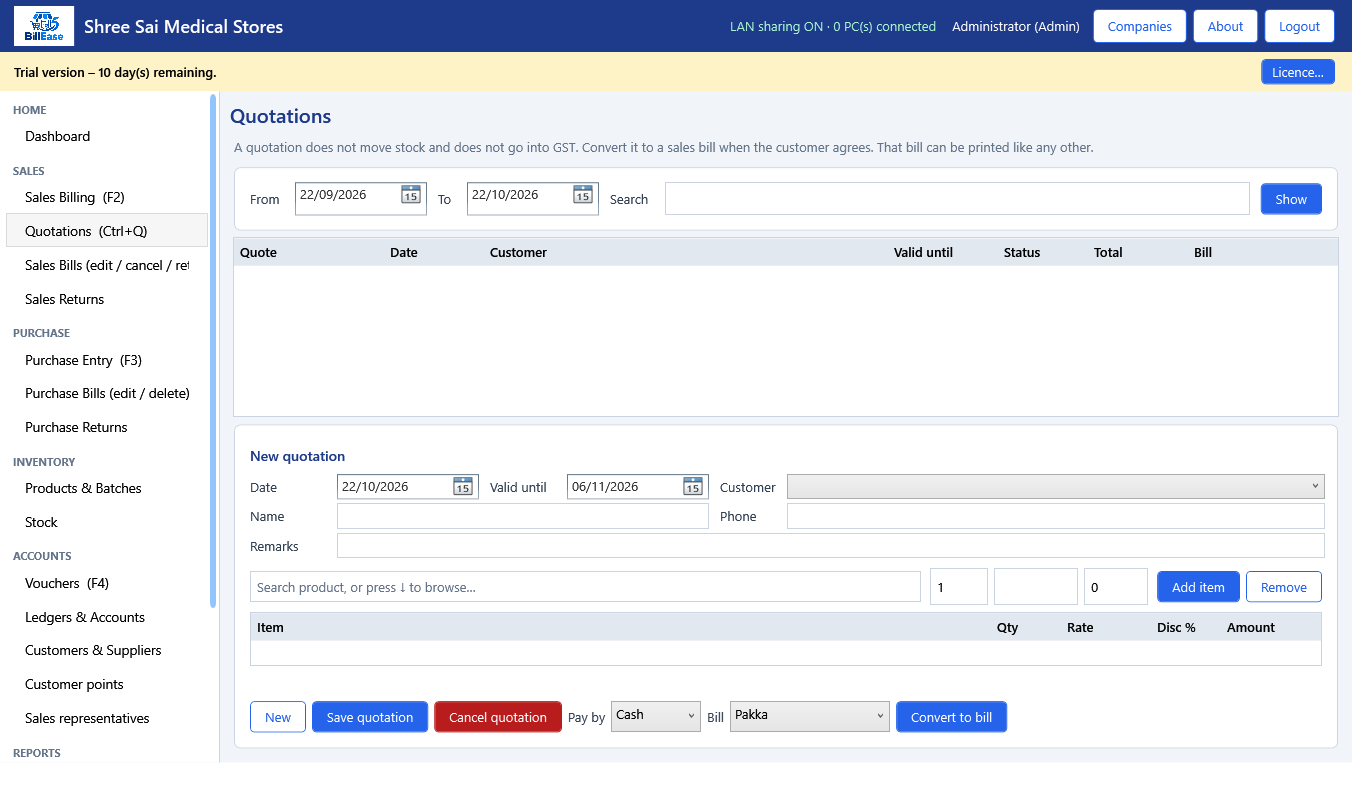
Task: Click the customer Name field
Action: [523, 516]
